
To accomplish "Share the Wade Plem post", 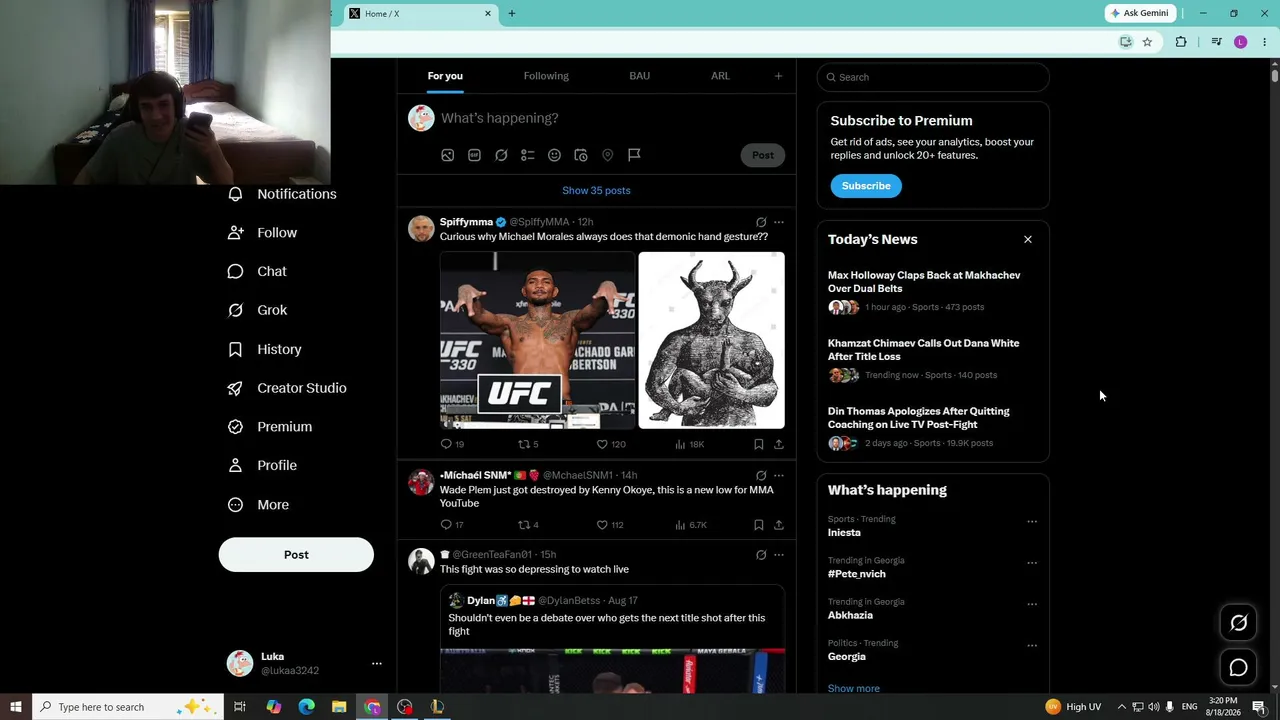I will 779,525.
